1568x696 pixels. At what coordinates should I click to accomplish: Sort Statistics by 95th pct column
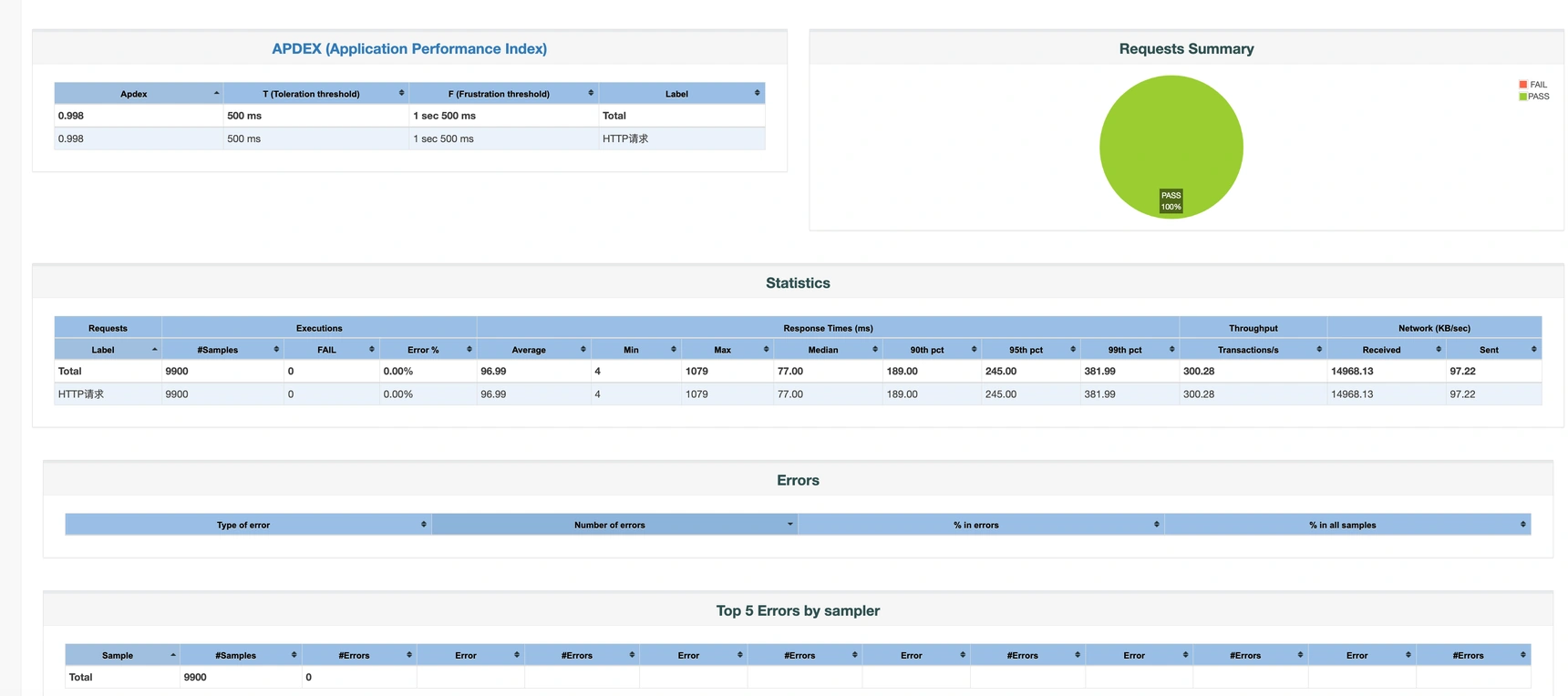(x=1031, y=350)
